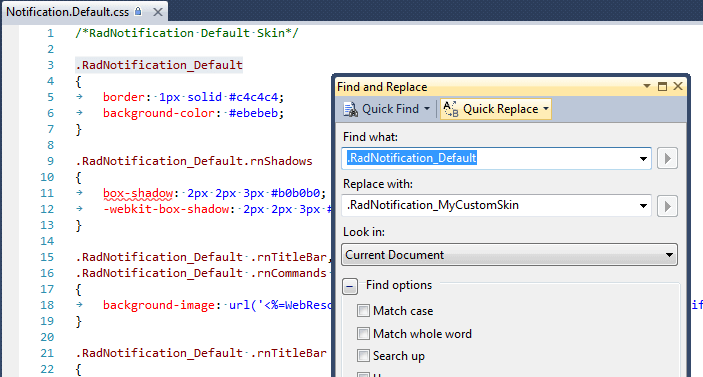Click the #ebebeb color value
This screenshot has width=703, height=377.
click(253, 113)
